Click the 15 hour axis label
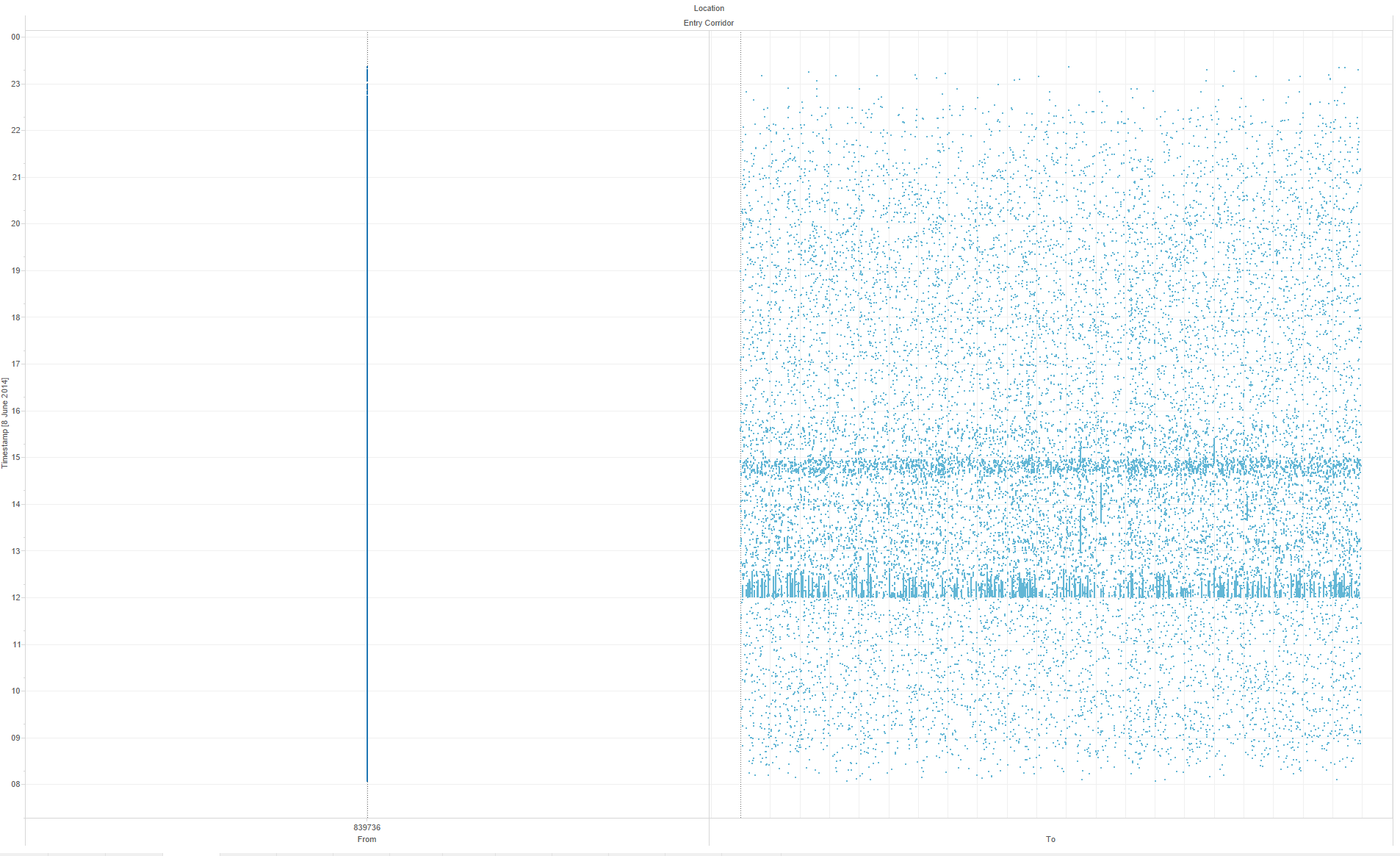Image resolution: width=1400 pixels, height=856 pixels. tap(15, 457)
